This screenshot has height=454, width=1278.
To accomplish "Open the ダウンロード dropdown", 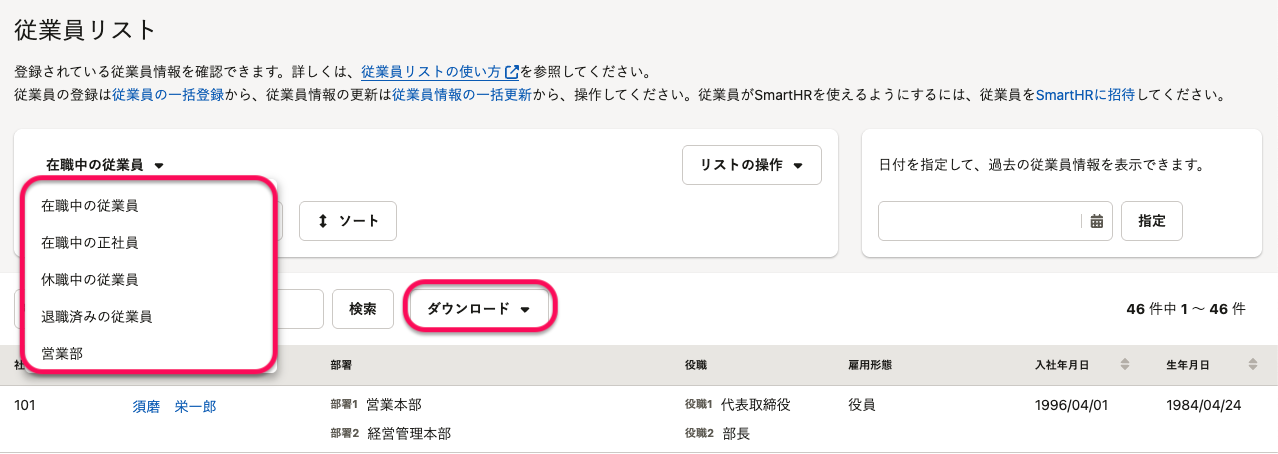I will (479, 309).
